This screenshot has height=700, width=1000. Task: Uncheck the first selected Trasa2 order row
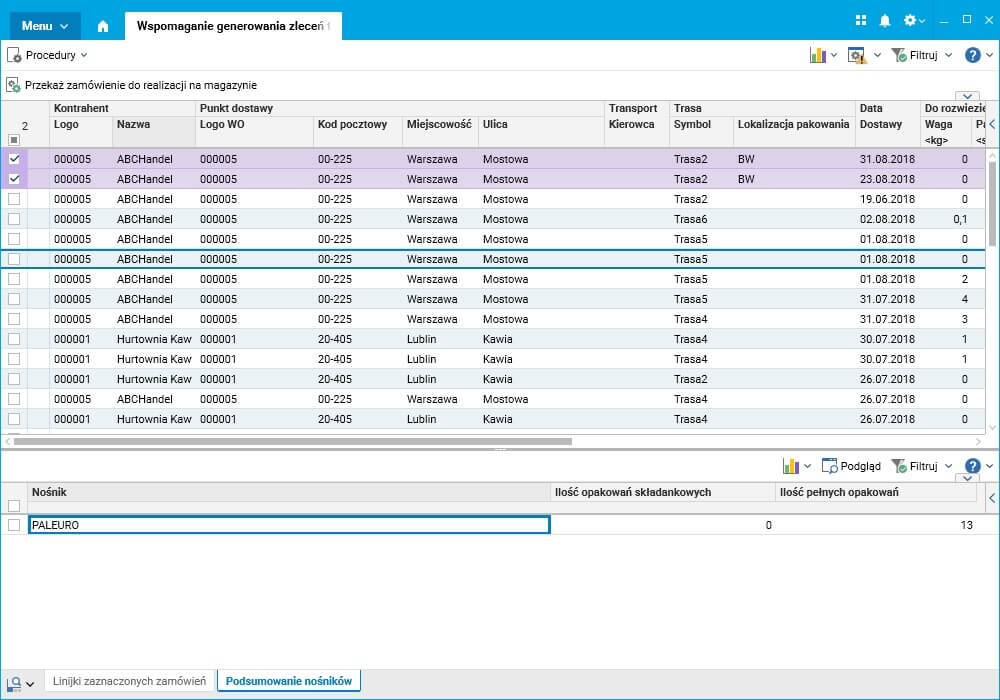tap(14, 159)
